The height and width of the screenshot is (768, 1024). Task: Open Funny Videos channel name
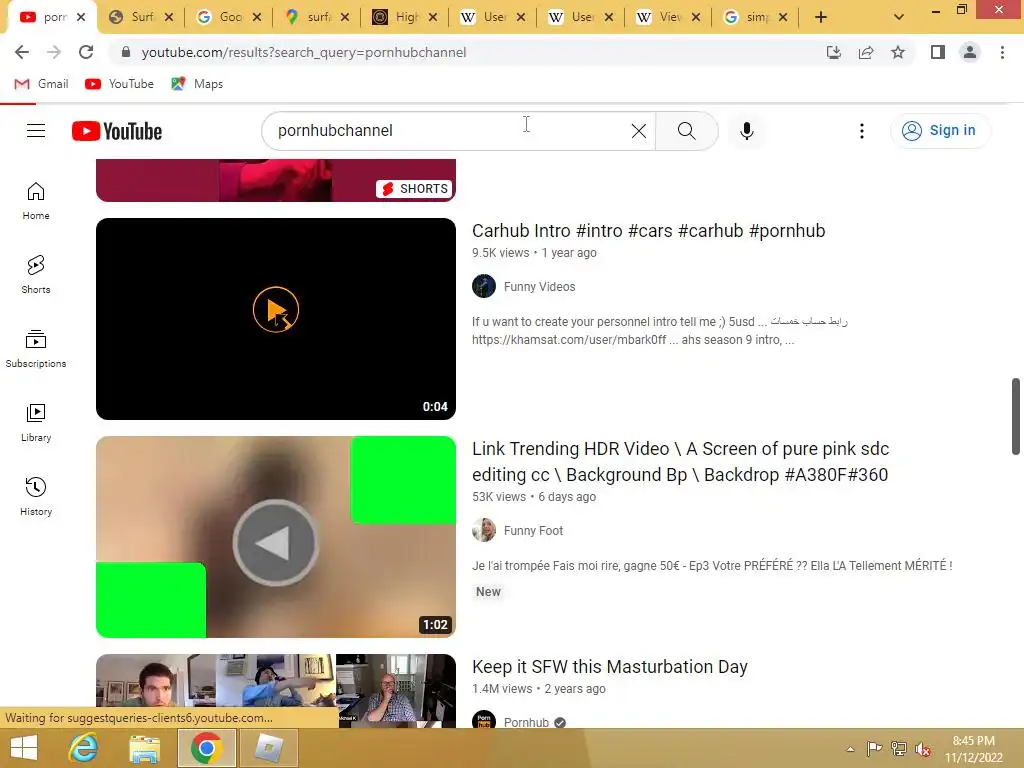[x=539, y=287]
